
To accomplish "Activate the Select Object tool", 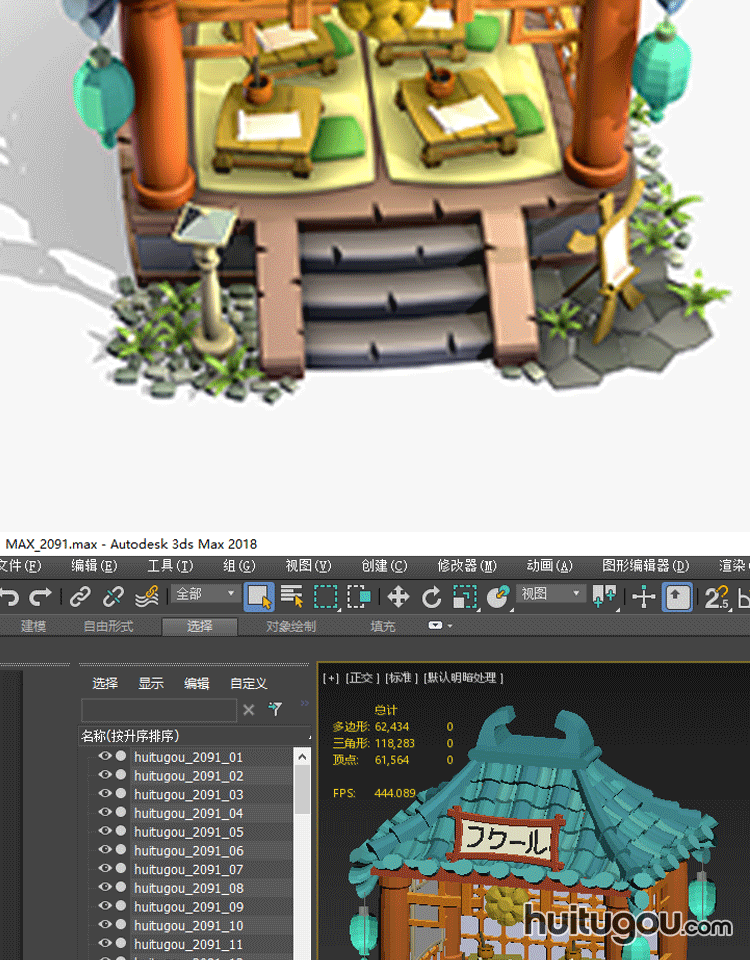I will [x=259, y=597].
